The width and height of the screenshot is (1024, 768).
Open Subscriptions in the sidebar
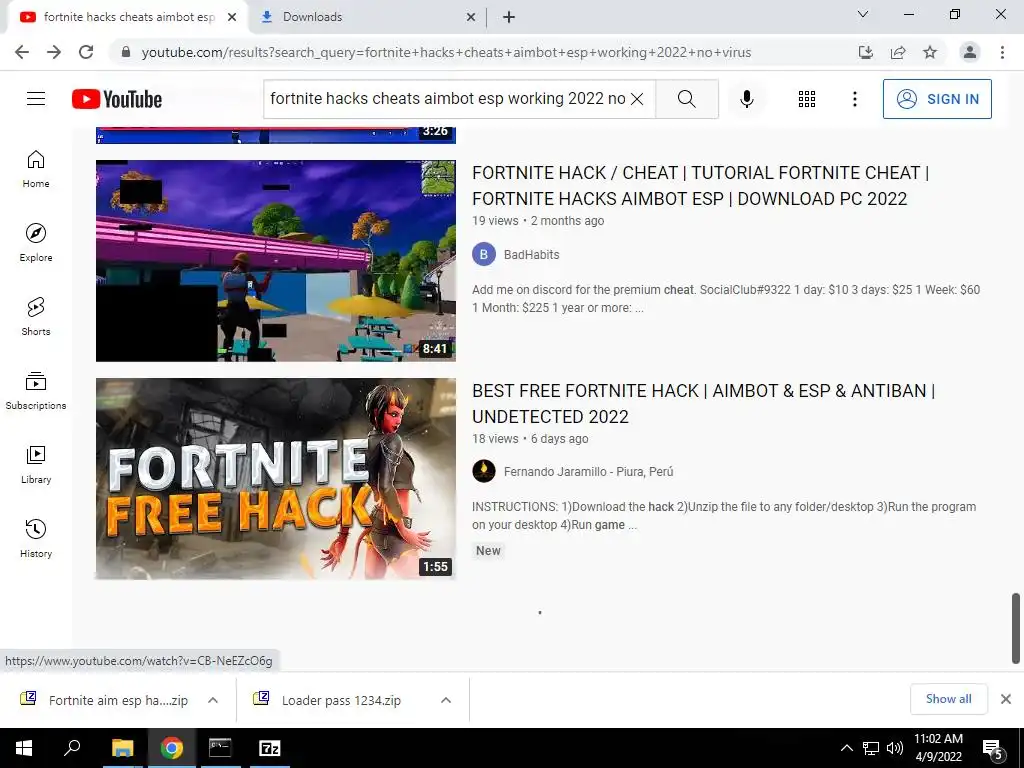point(36,391)
